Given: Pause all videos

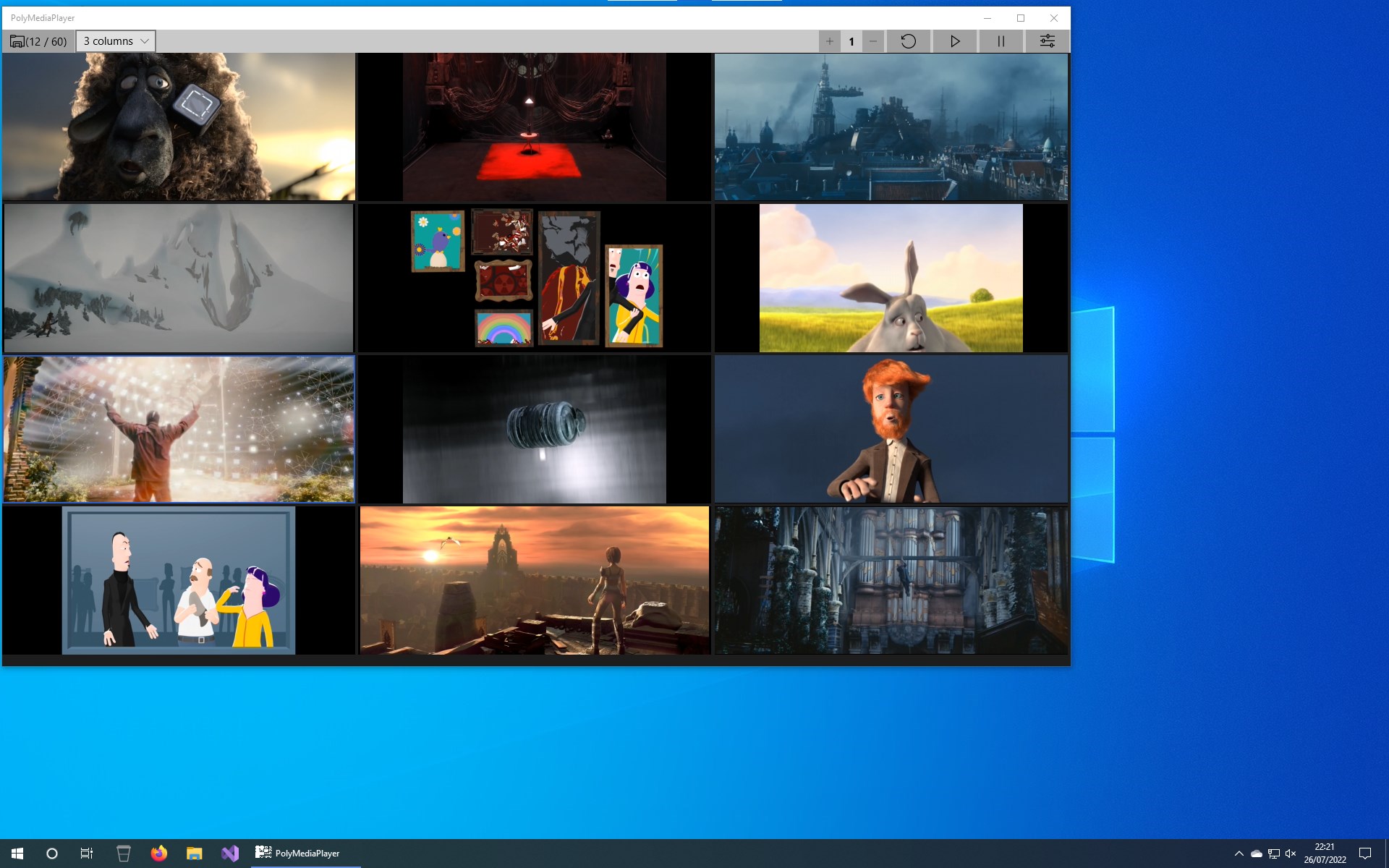Looking at the screenshot, I should click(x=1001, y=41).
